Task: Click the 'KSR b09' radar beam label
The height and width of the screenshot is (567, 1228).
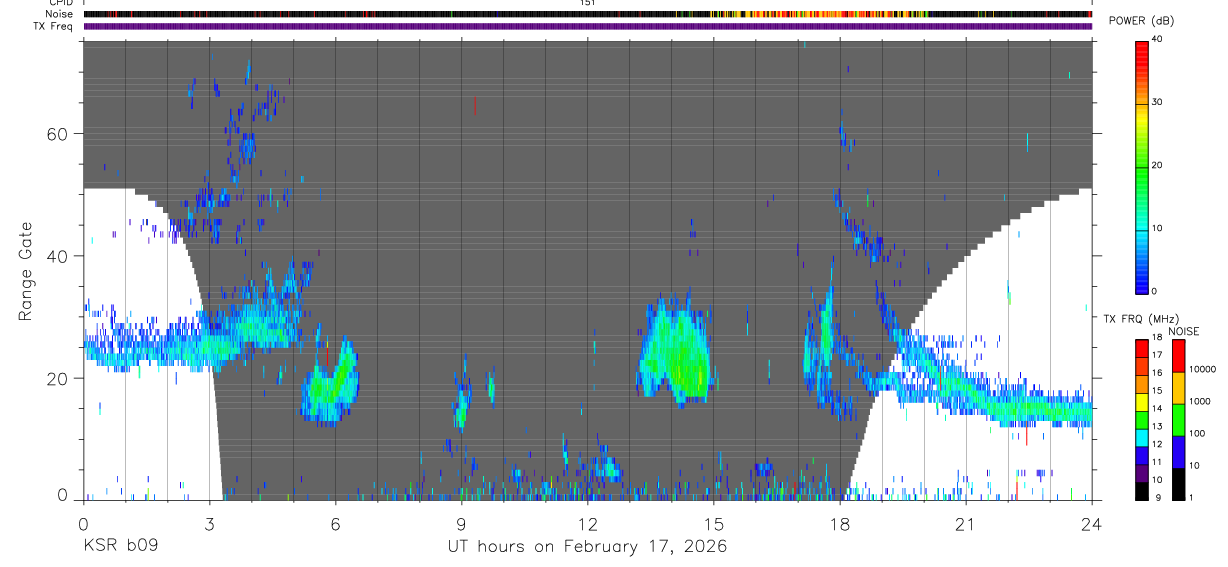Action: tap(120, 547)
